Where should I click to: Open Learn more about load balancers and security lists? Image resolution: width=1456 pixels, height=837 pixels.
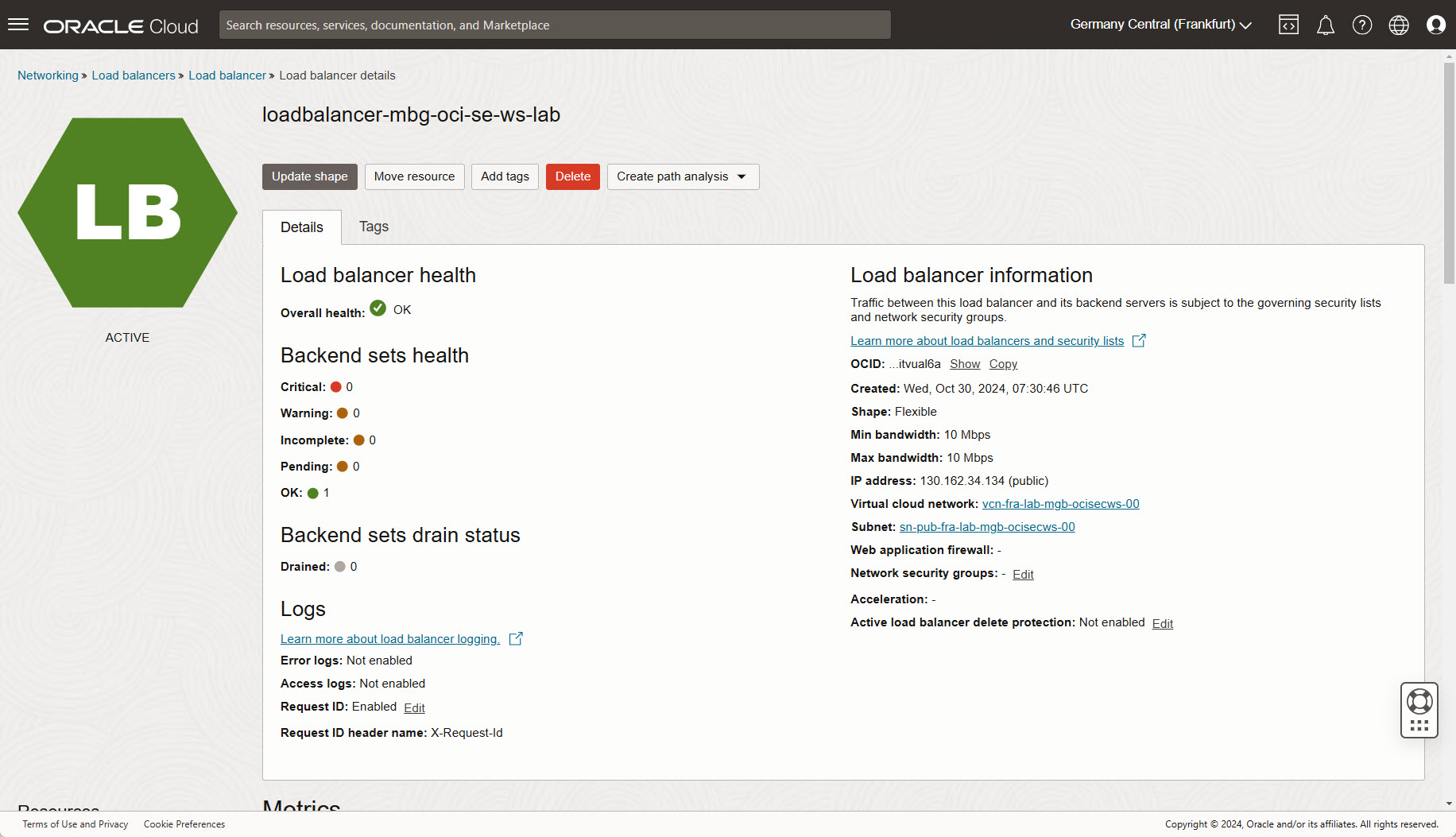pos(987,341)
